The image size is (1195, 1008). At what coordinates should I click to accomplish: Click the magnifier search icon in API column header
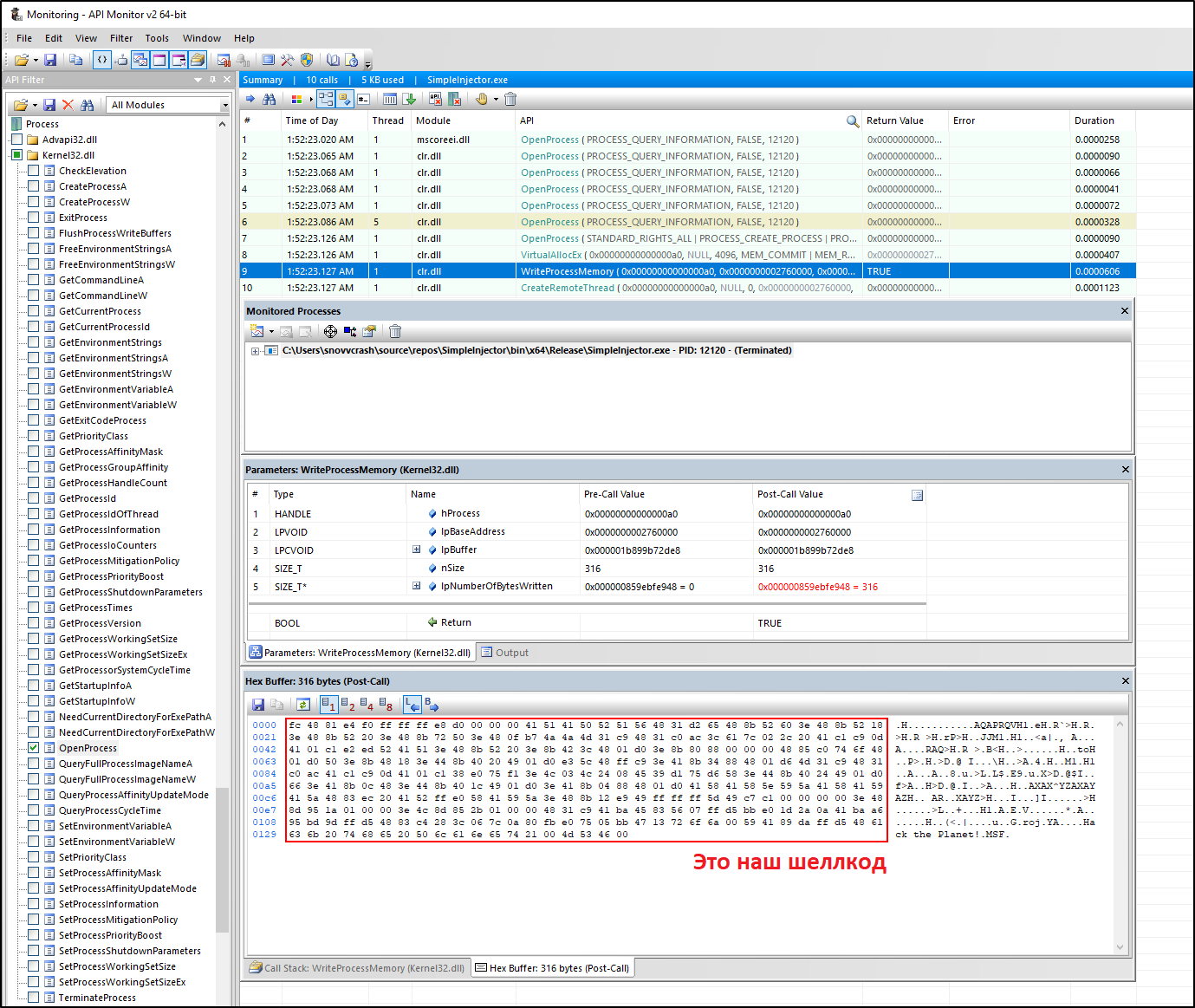[853, 121]
